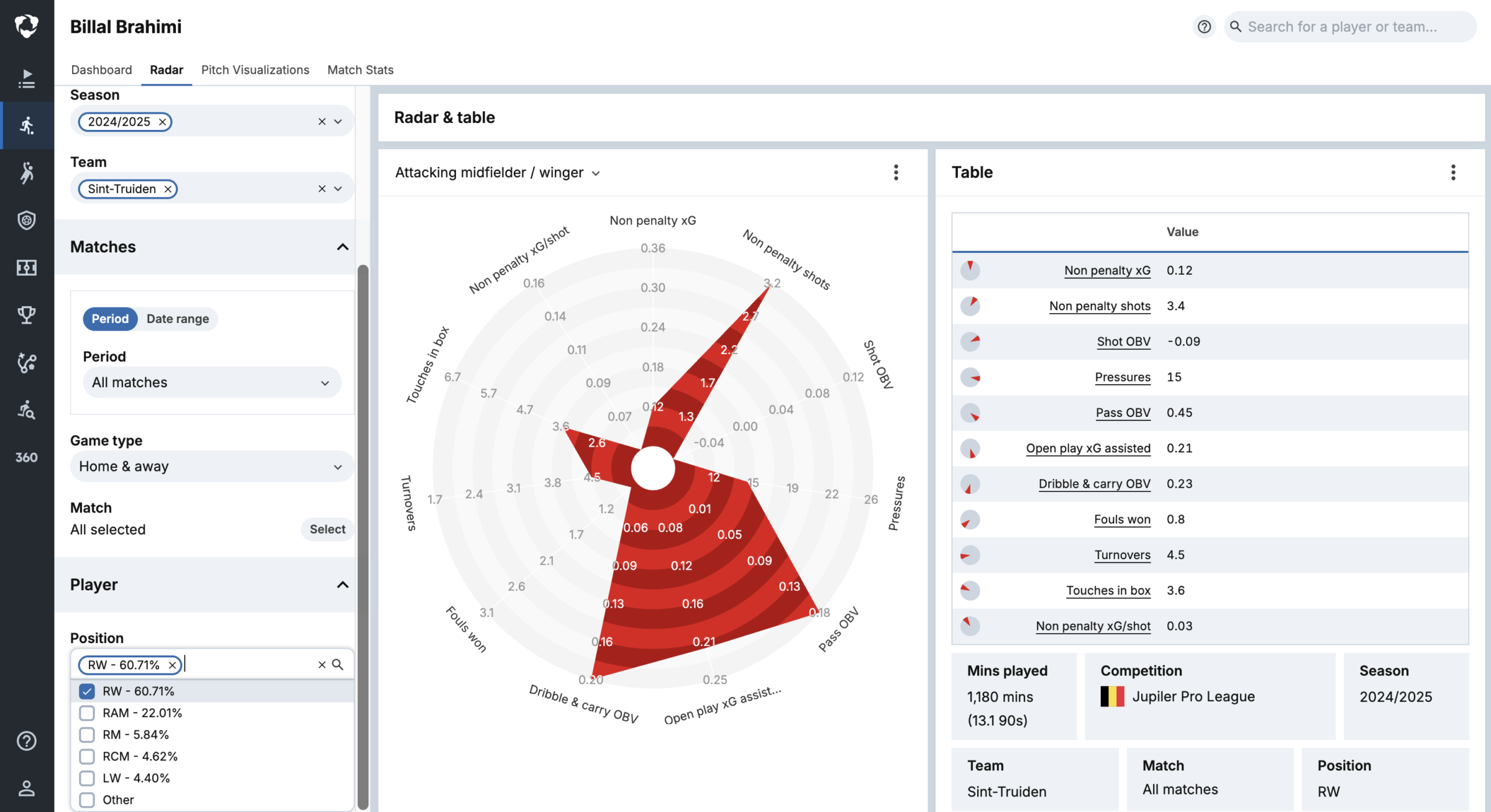Open the Table panel three-dot menu
1491x812 pixels.
click(x=1453, y=172)
